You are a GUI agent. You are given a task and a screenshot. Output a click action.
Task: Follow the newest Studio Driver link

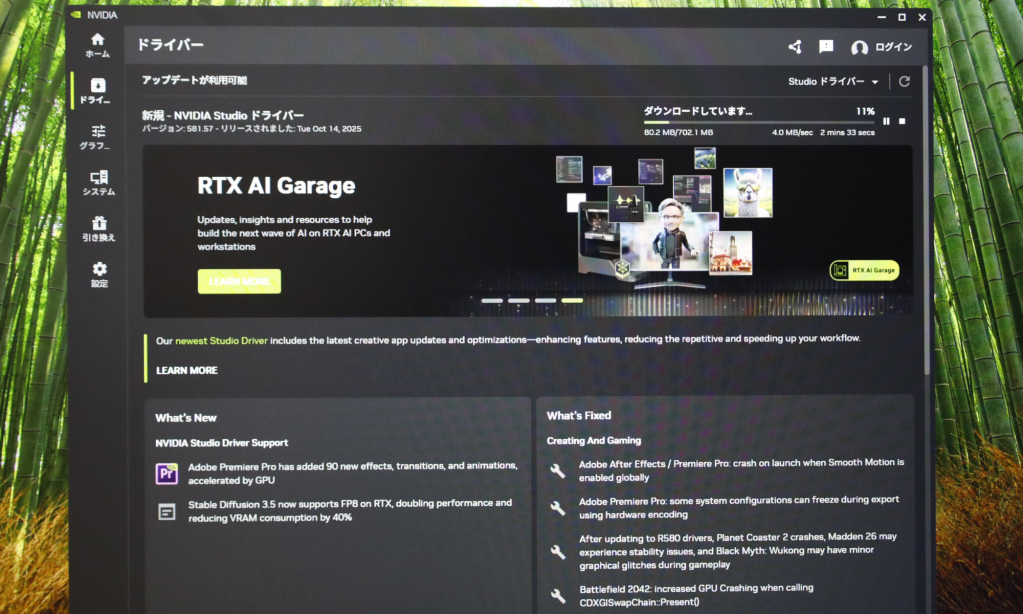tap(221, 339)
